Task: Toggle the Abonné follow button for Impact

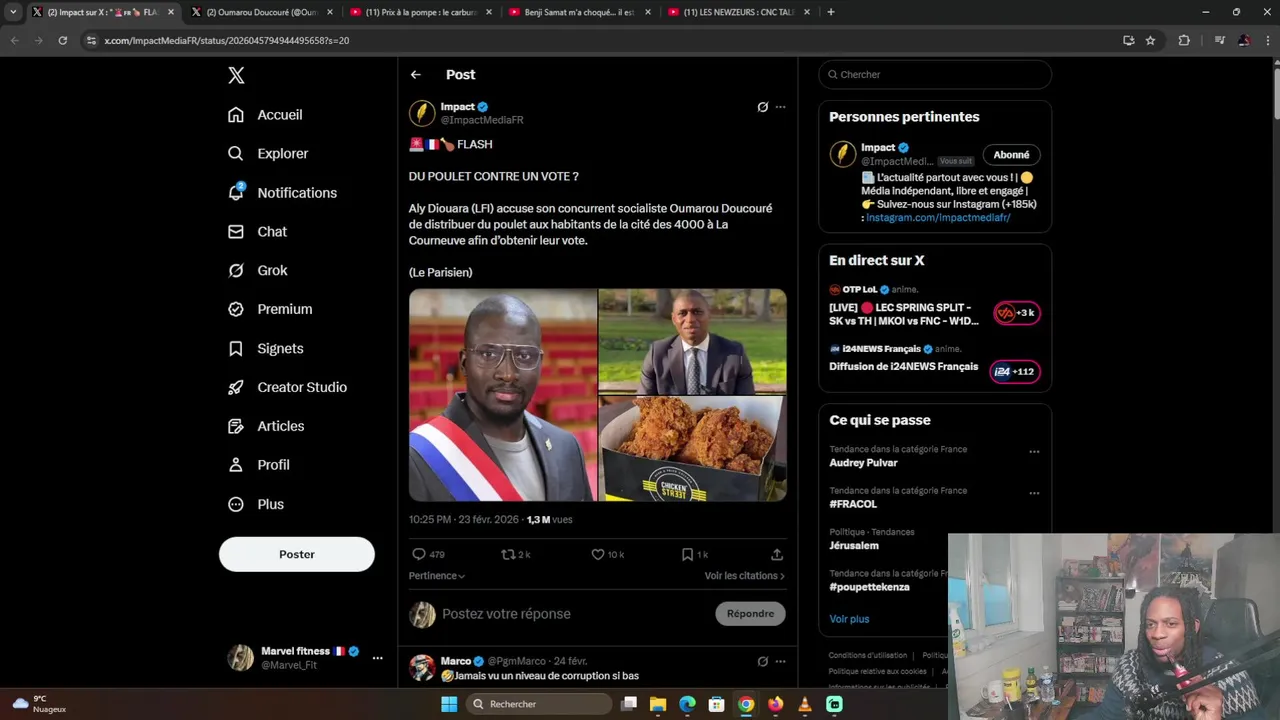Action: pos(1011,155)
